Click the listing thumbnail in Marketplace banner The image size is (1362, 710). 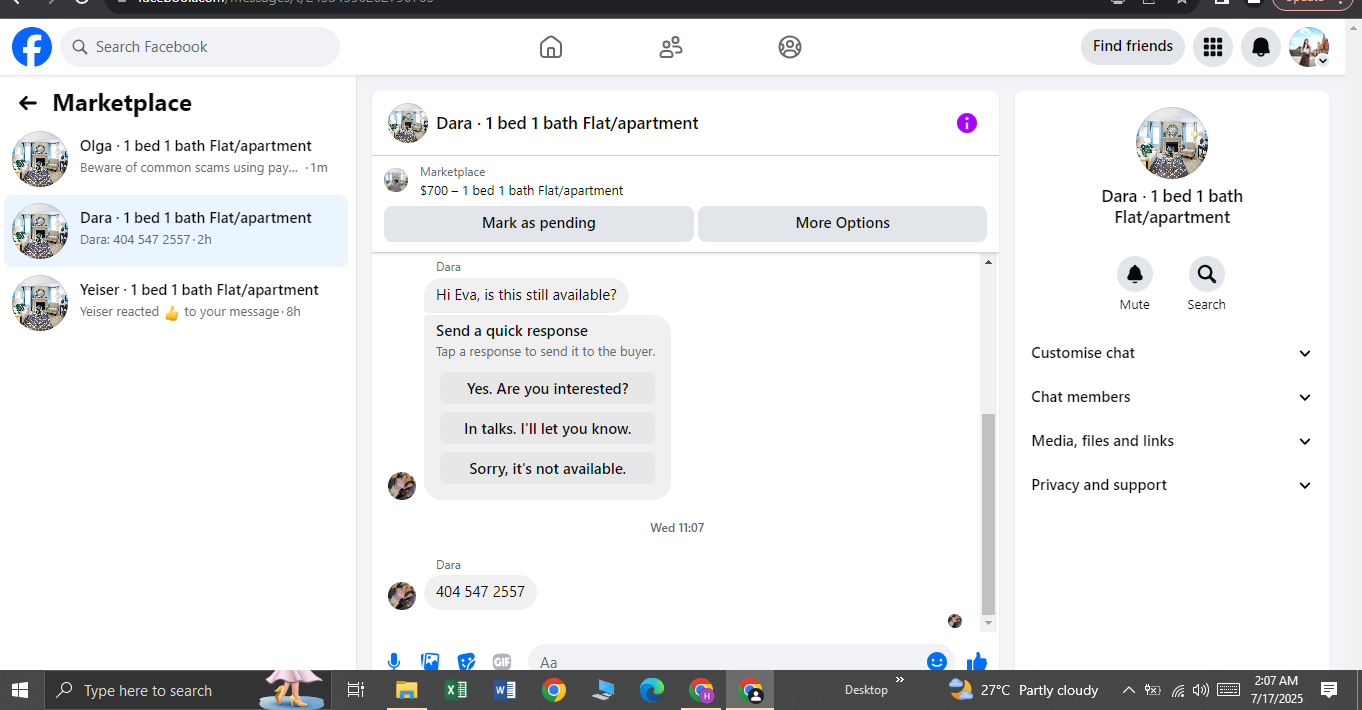tap(396, 181)
